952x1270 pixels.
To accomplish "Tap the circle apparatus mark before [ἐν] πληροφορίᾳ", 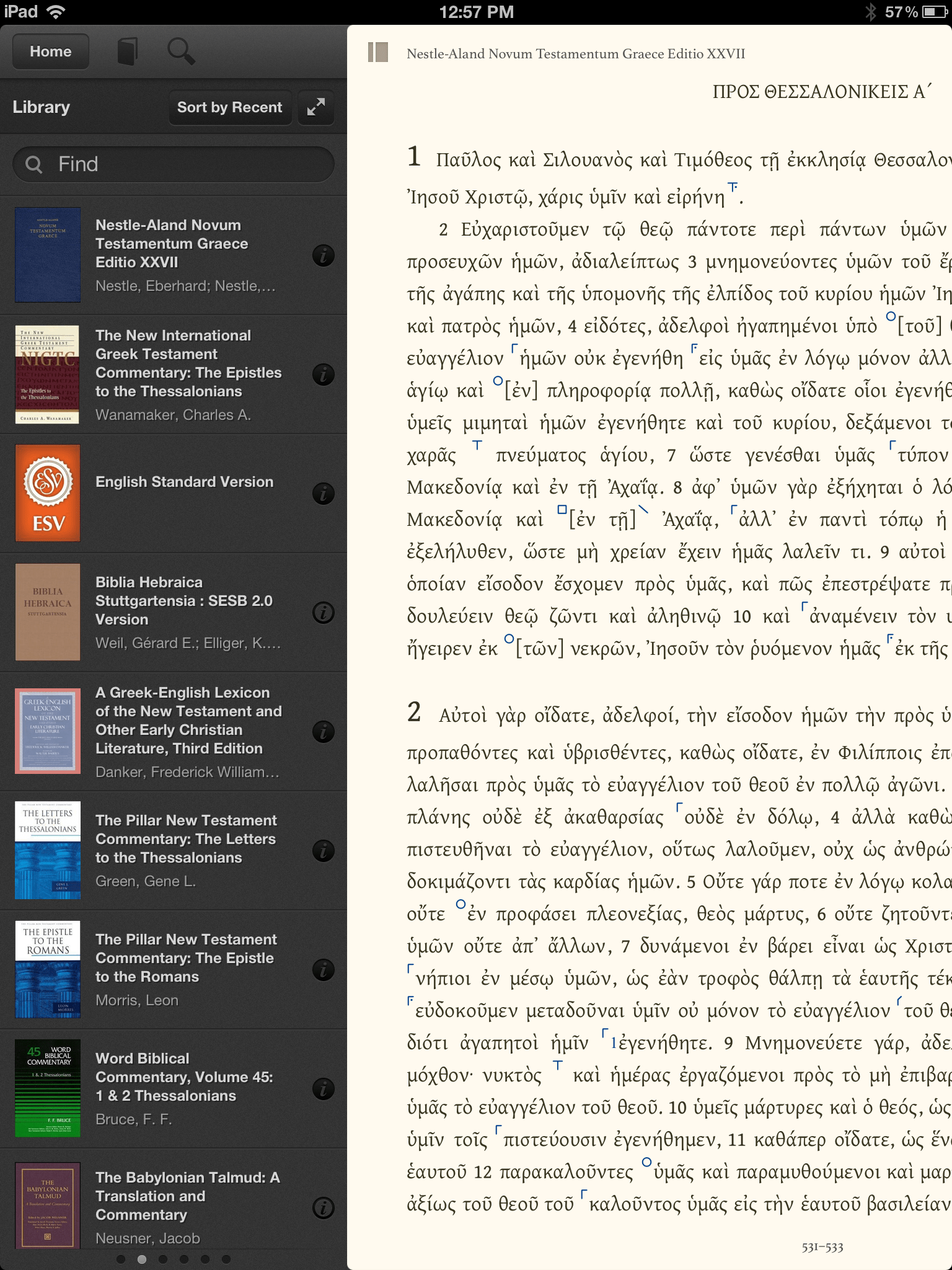I will [498, 381].
